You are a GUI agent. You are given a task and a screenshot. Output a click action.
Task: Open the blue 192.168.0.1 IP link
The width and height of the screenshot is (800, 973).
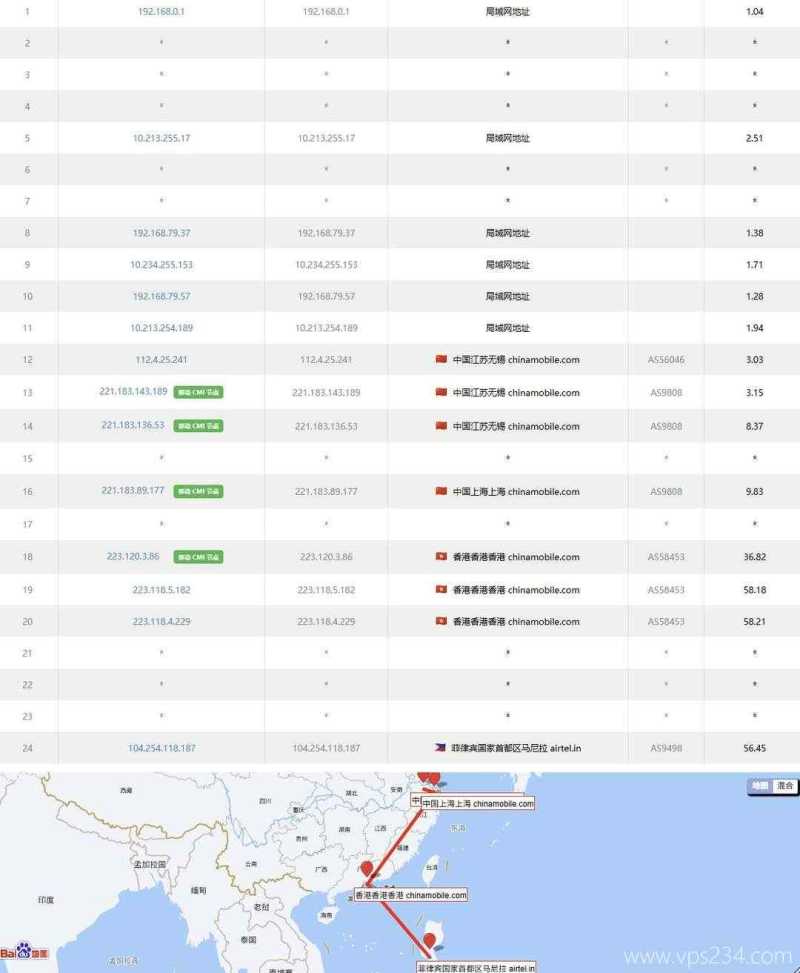[x=161, y=12]
